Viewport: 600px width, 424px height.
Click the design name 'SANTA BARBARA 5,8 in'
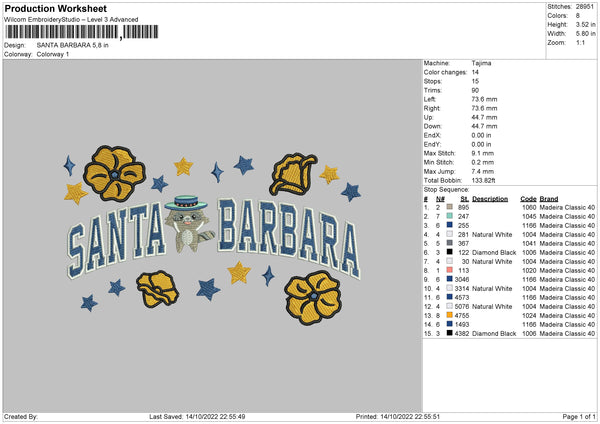pos(72,45)
